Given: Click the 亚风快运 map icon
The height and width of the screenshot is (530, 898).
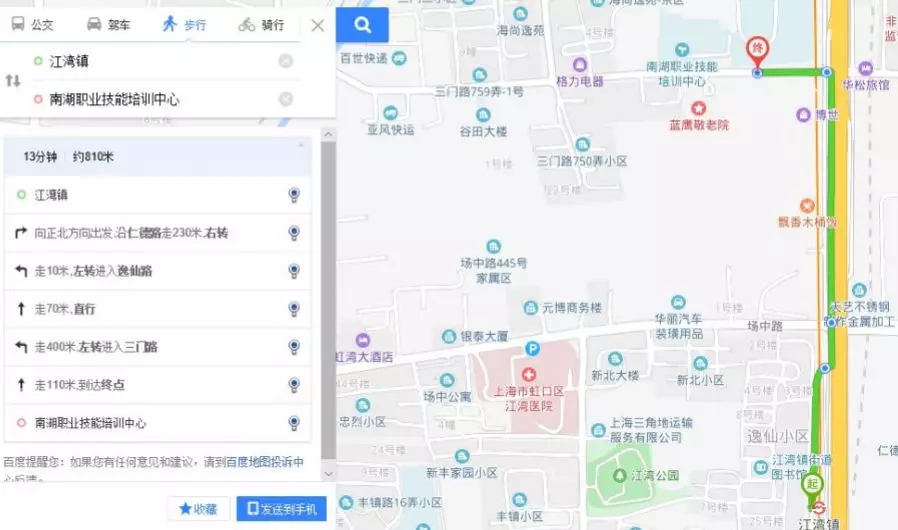Looking at the screenshot, I should tap(391, 113).
